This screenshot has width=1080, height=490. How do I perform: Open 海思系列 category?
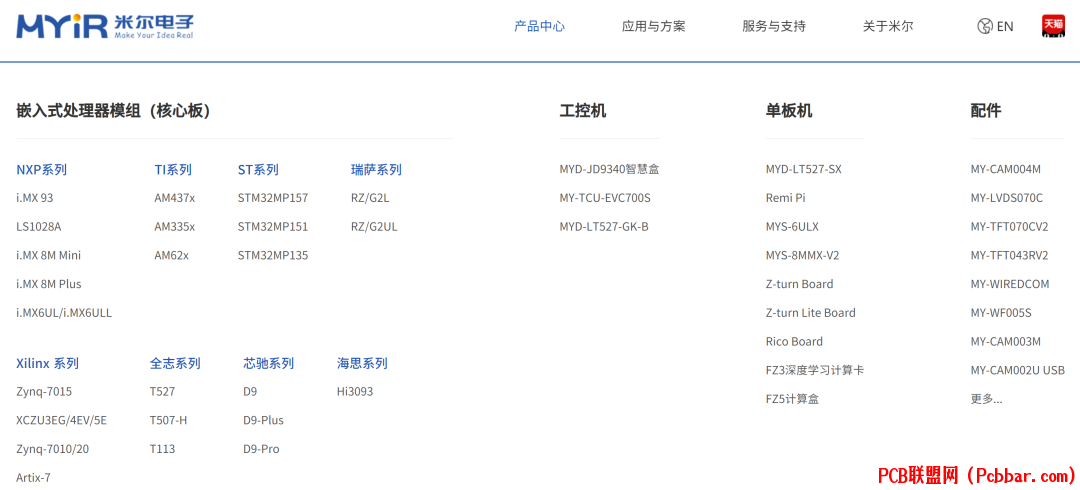(x=362, y=363)
